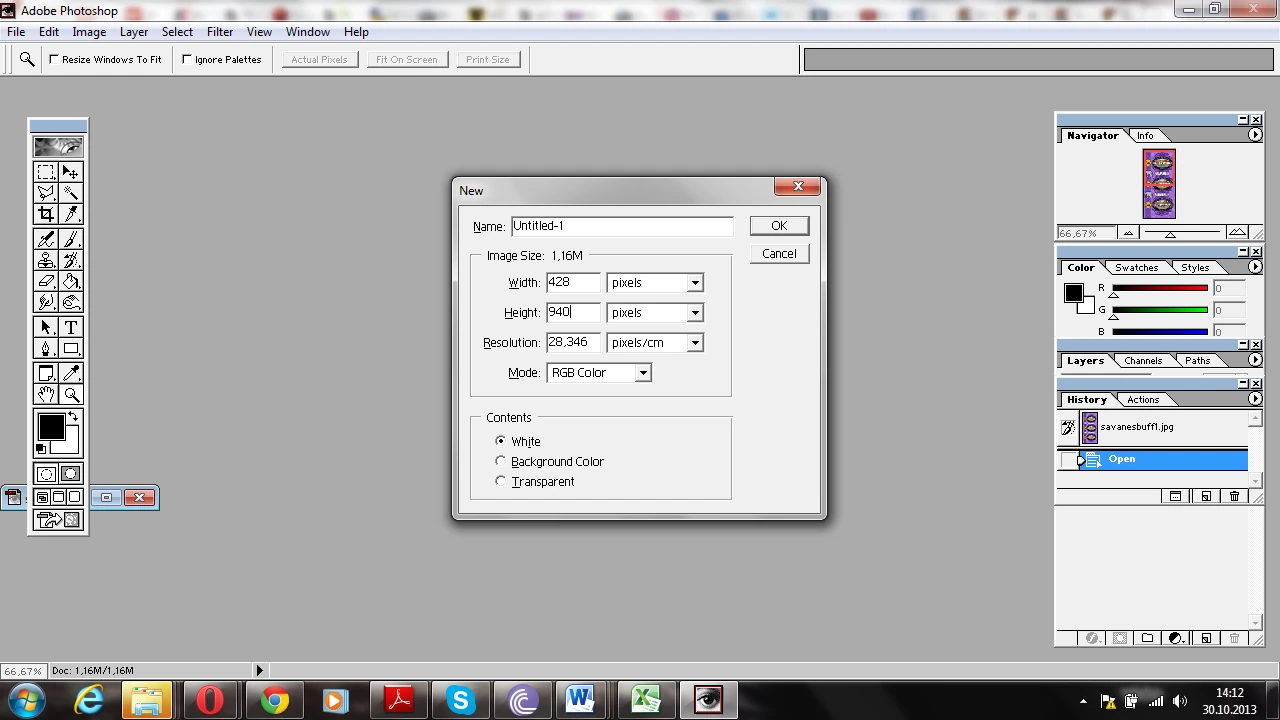The height and width of the screenshot is (720, 1280).
Task: Open status bar document info flyout arrow
Action: click(260, 670)
